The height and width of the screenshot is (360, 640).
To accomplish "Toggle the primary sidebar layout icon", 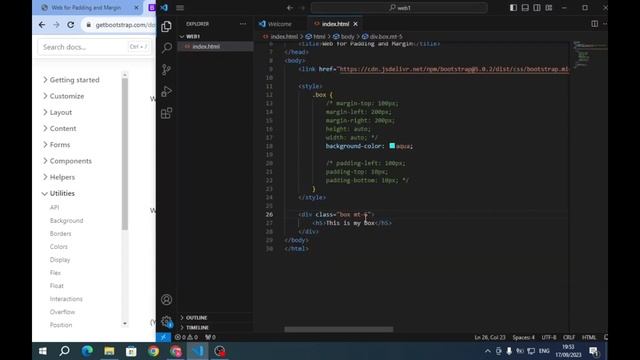I will pos(513,8).
